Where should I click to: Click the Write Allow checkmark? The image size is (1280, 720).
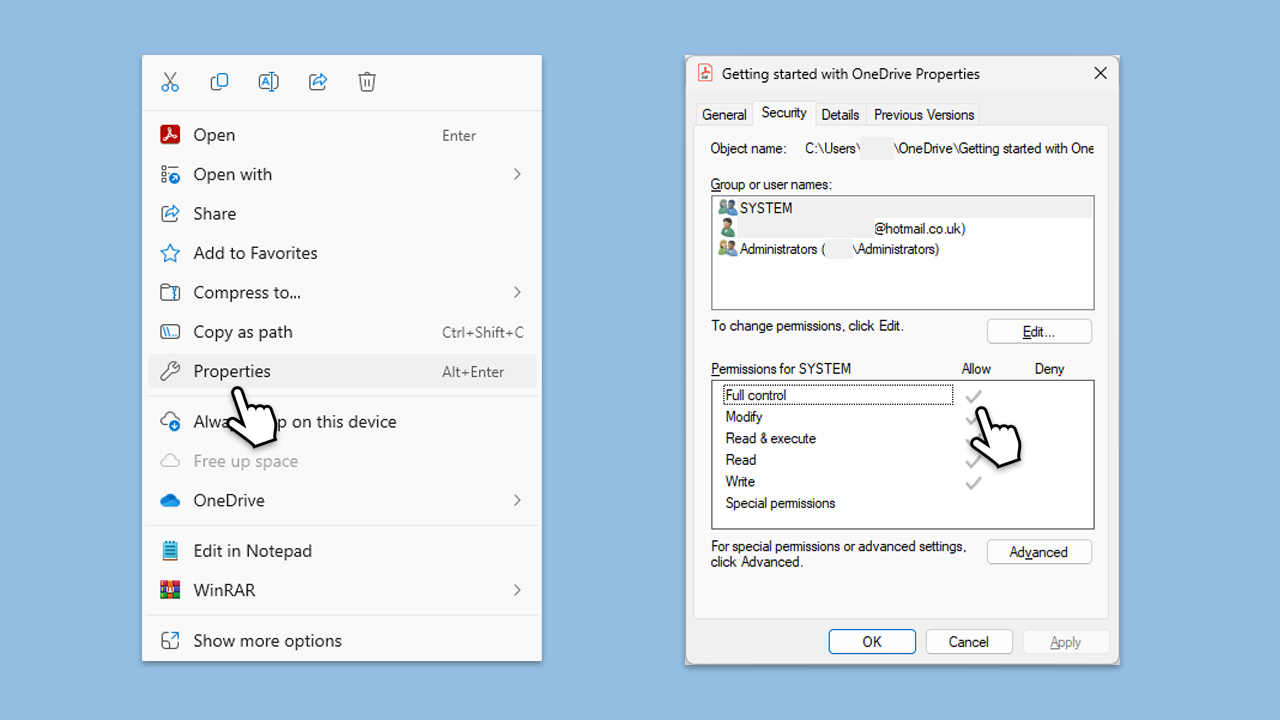pyautogui.click(x=973, y=482)
